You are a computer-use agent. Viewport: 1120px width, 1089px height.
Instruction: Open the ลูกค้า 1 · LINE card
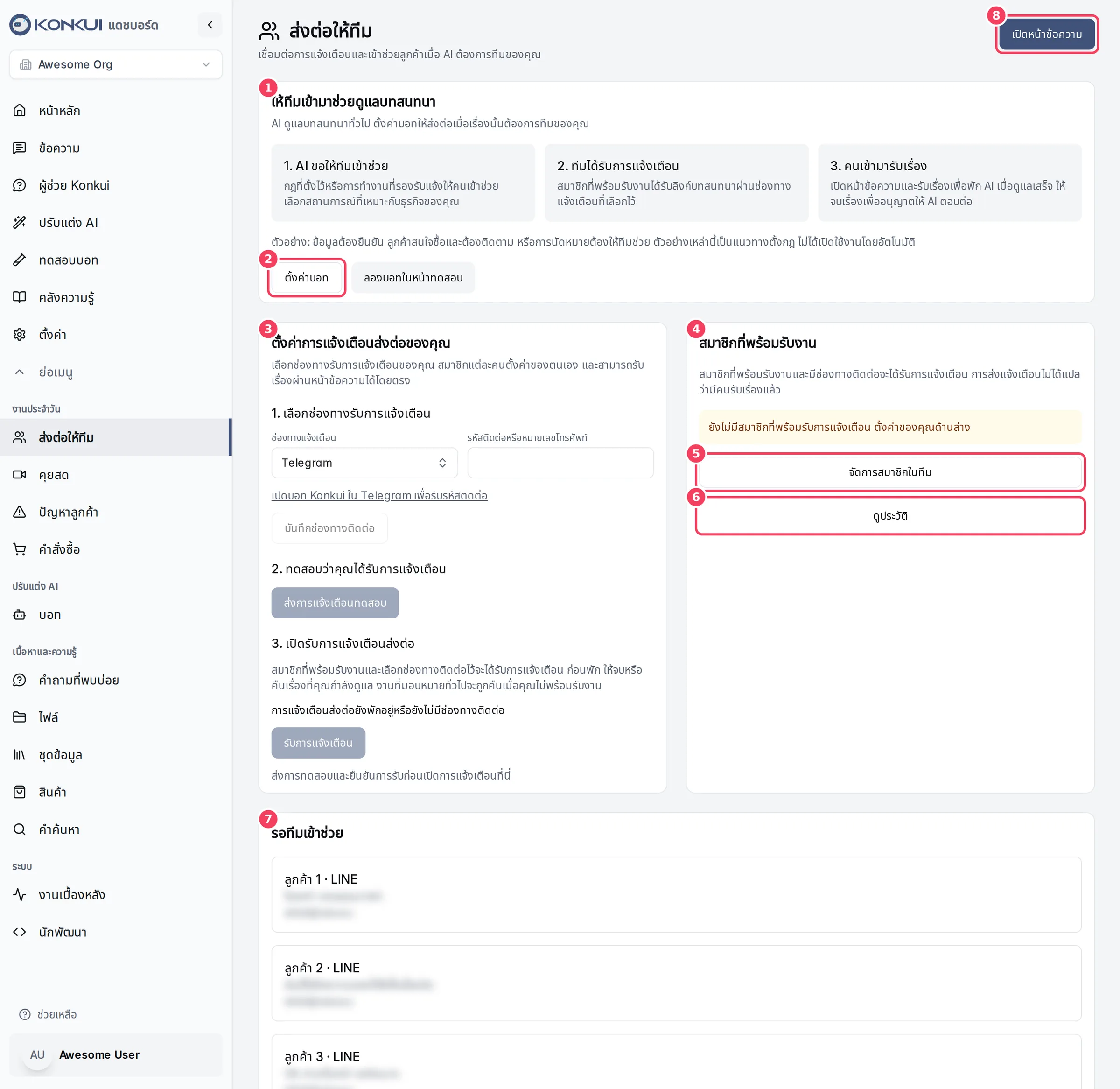(676, 894)
